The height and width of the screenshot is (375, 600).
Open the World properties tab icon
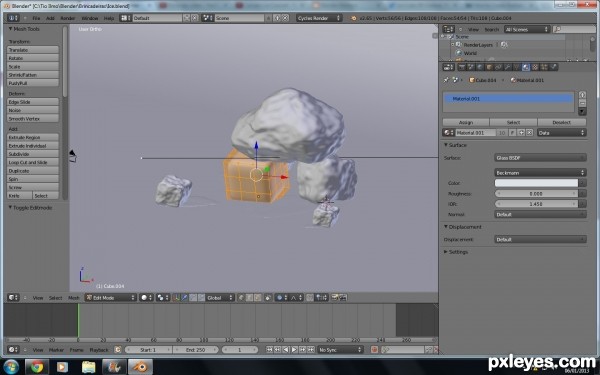coord(480,67)
